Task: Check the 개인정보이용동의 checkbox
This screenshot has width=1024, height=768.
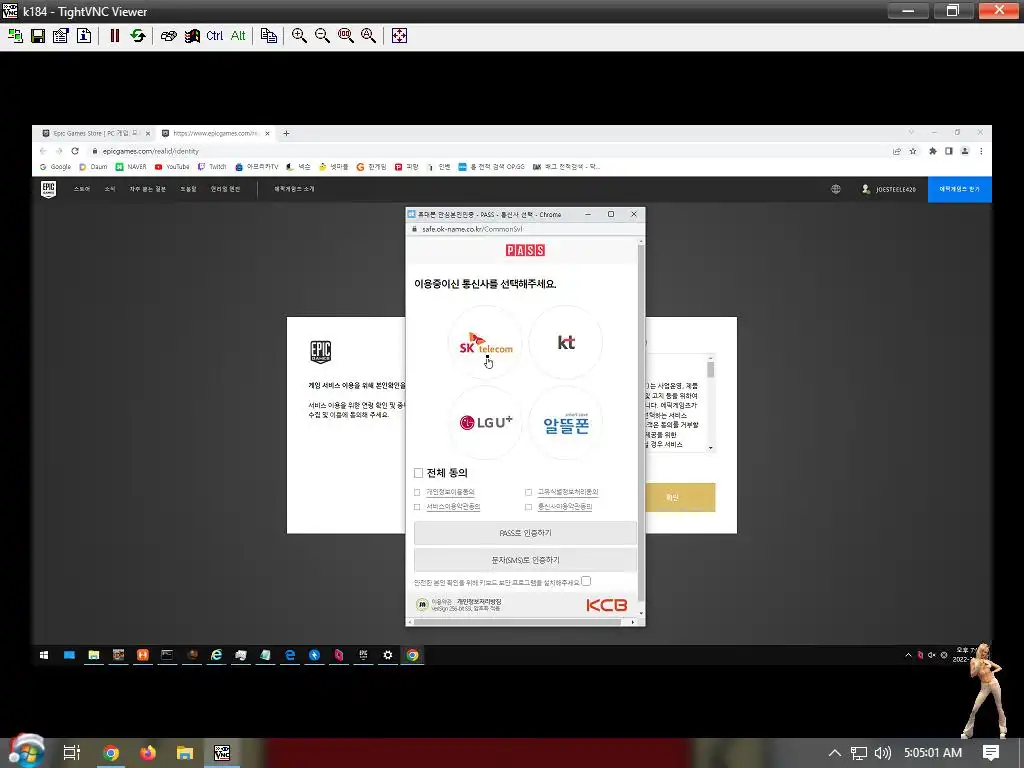Action: (417, 492)
